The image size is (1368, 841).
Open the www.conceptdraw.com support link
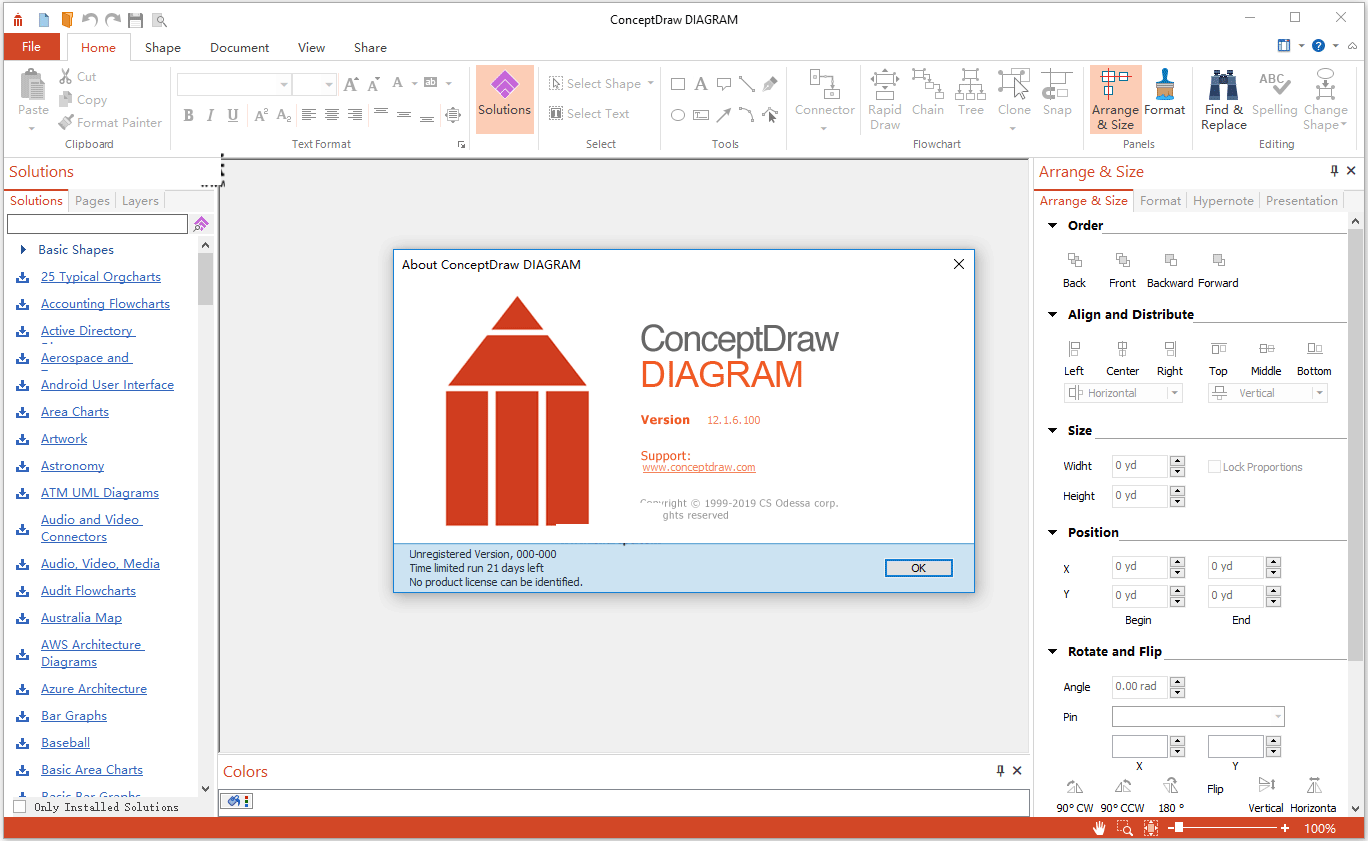point(698,467)
